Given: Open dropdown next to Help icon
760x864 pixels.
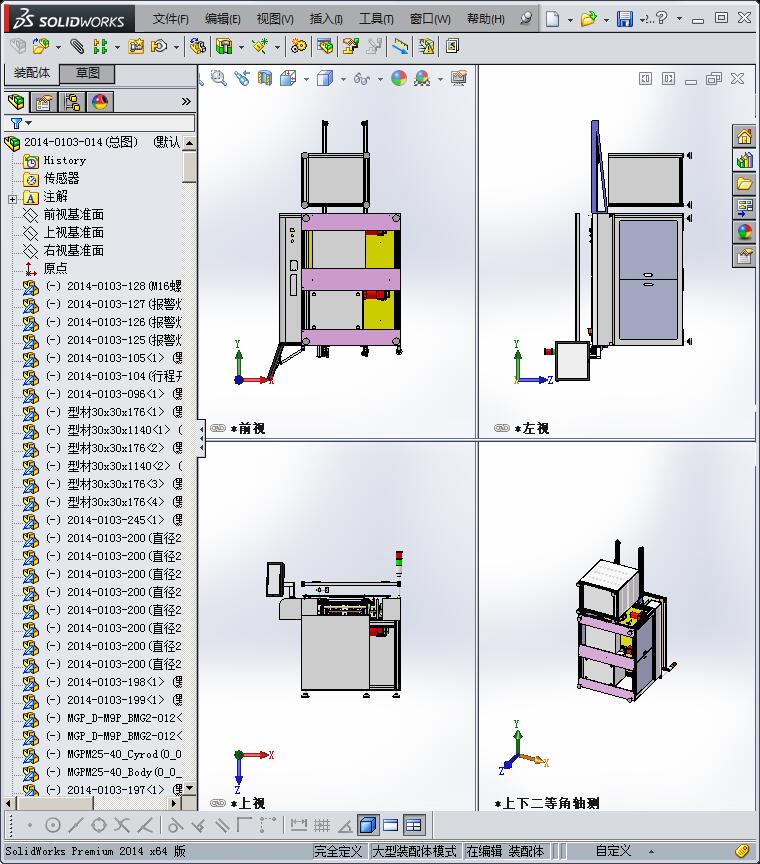Looking at the screenshot, I should pos(680,19).
